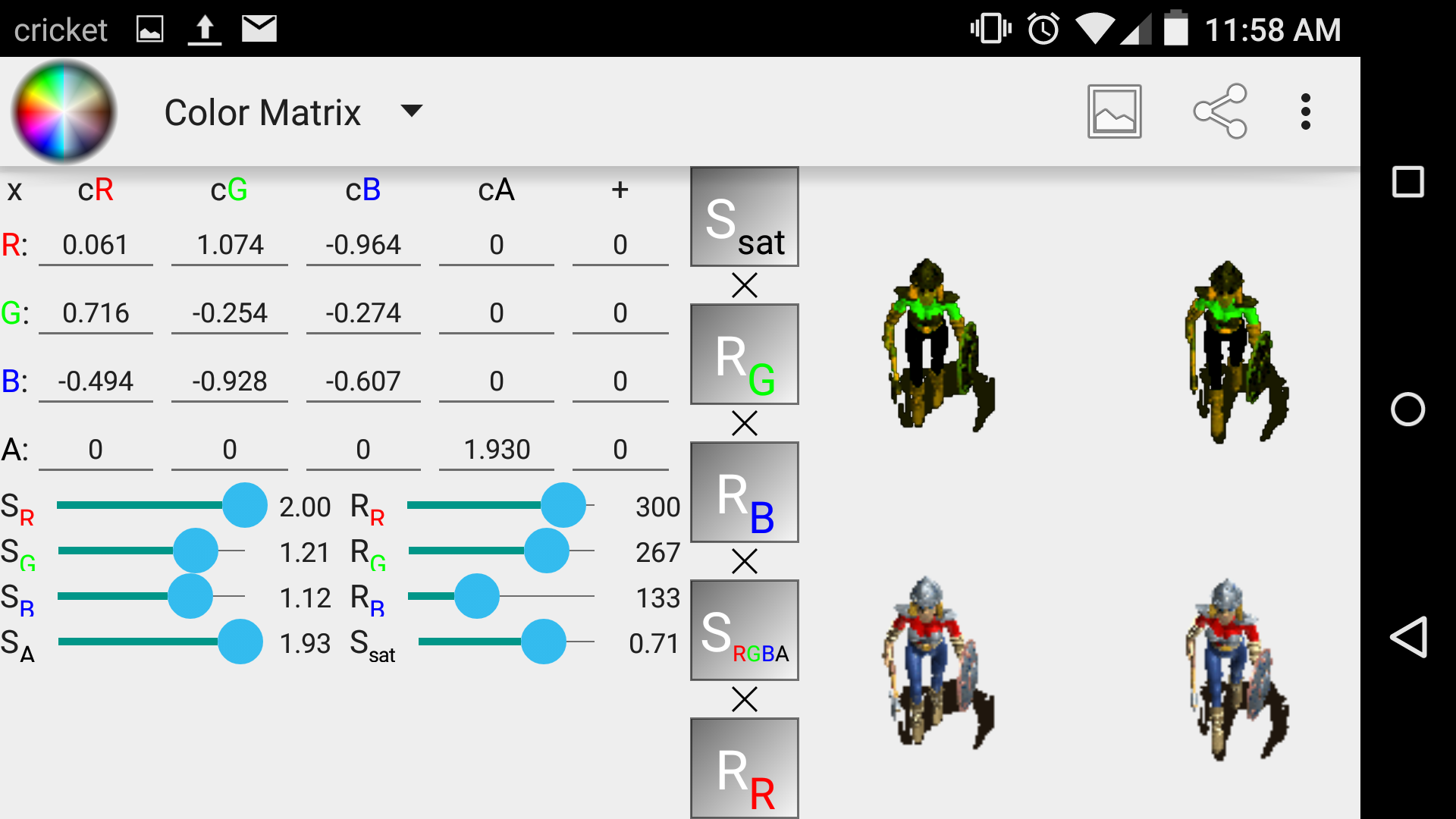Click the S sat saturation slider handle
The height and width of the screenshot is (819, 1456).
[x=543, y=642]
